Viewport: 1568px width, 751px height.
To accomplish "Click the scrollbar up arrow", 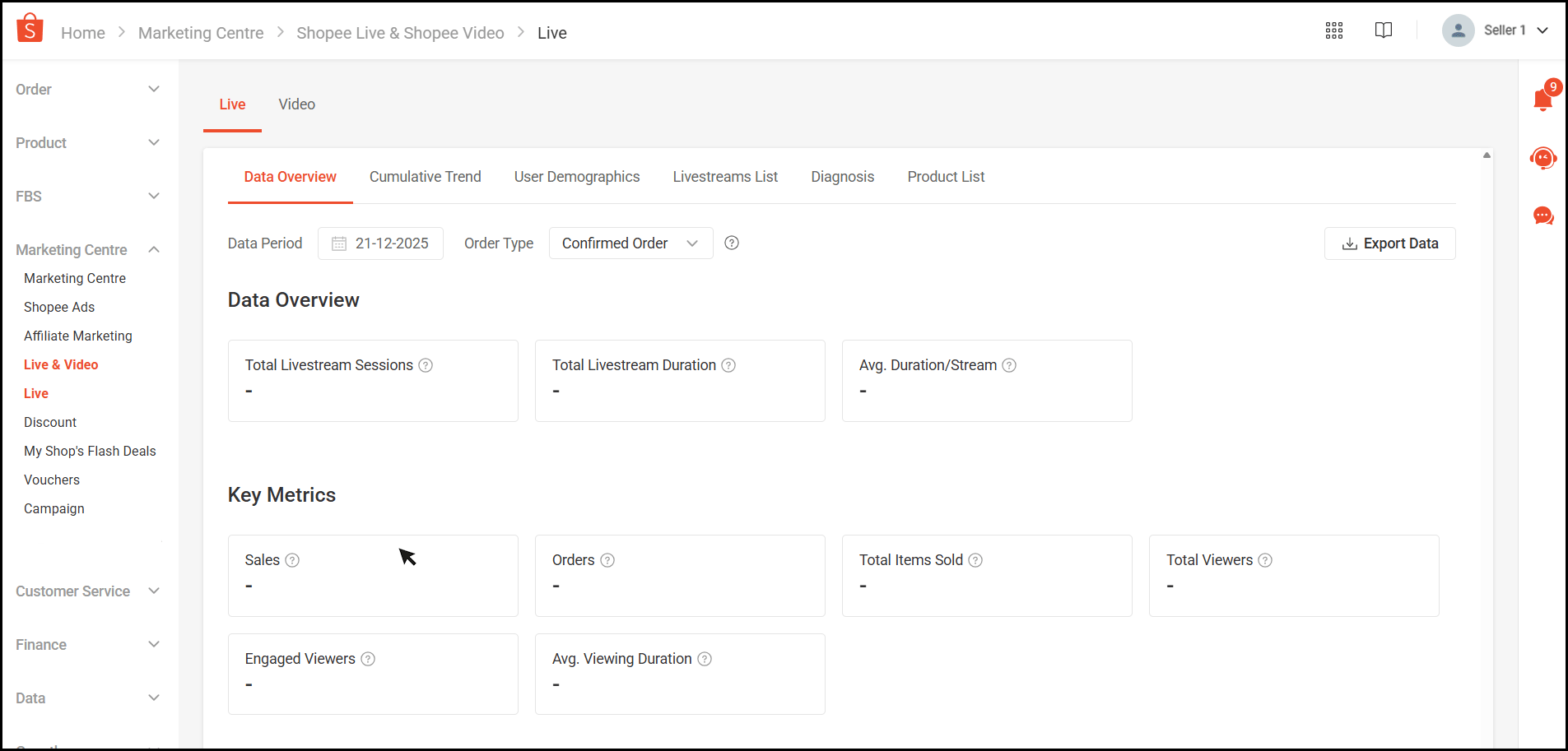I will [x=1487, y=155].
